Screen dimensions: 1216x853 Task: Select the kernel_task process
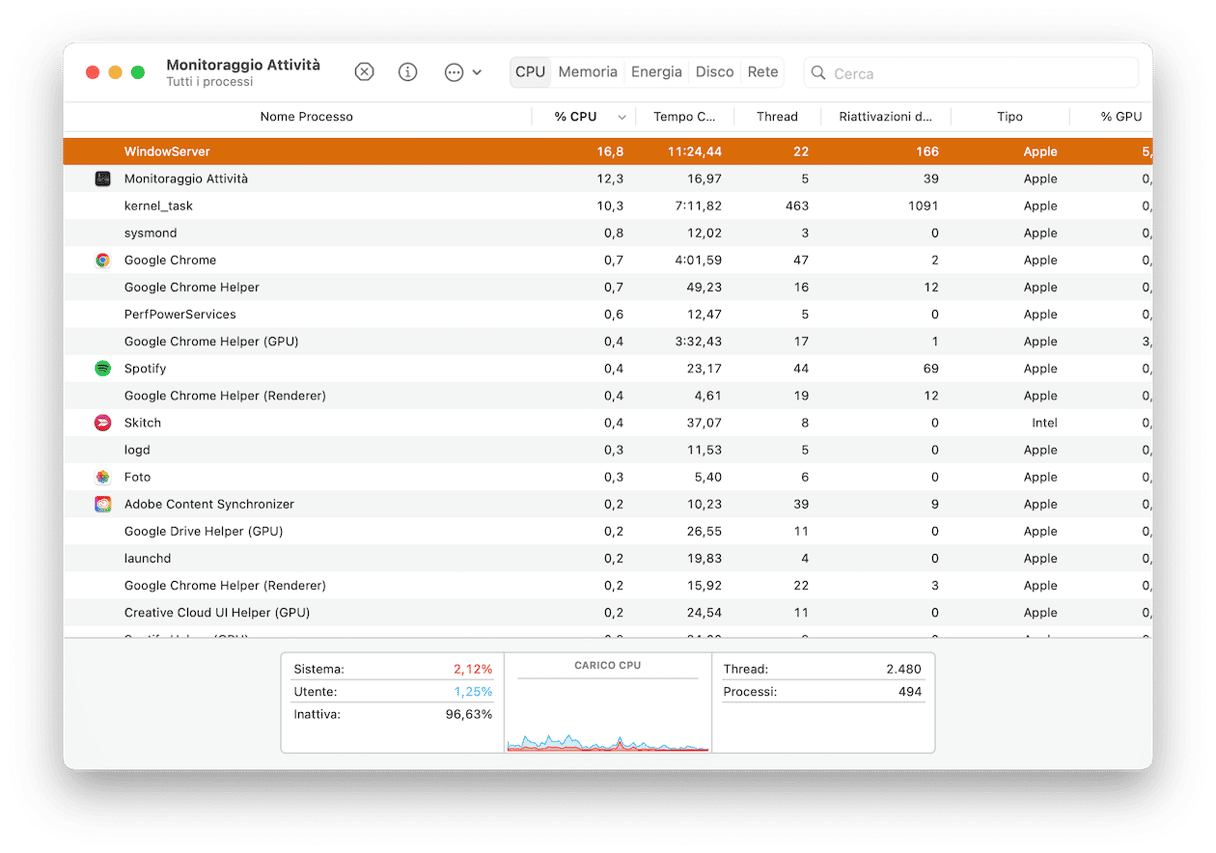(x=608, y=206)
